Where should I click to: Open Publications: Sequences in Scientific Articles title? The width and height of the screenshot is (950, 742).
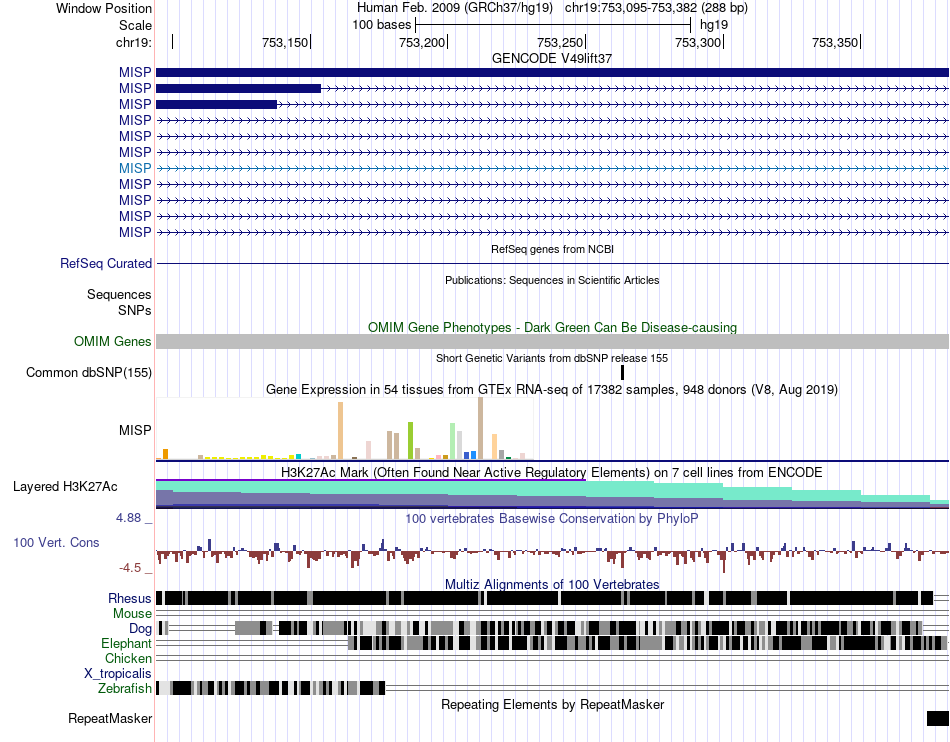[x=552, y=280]
